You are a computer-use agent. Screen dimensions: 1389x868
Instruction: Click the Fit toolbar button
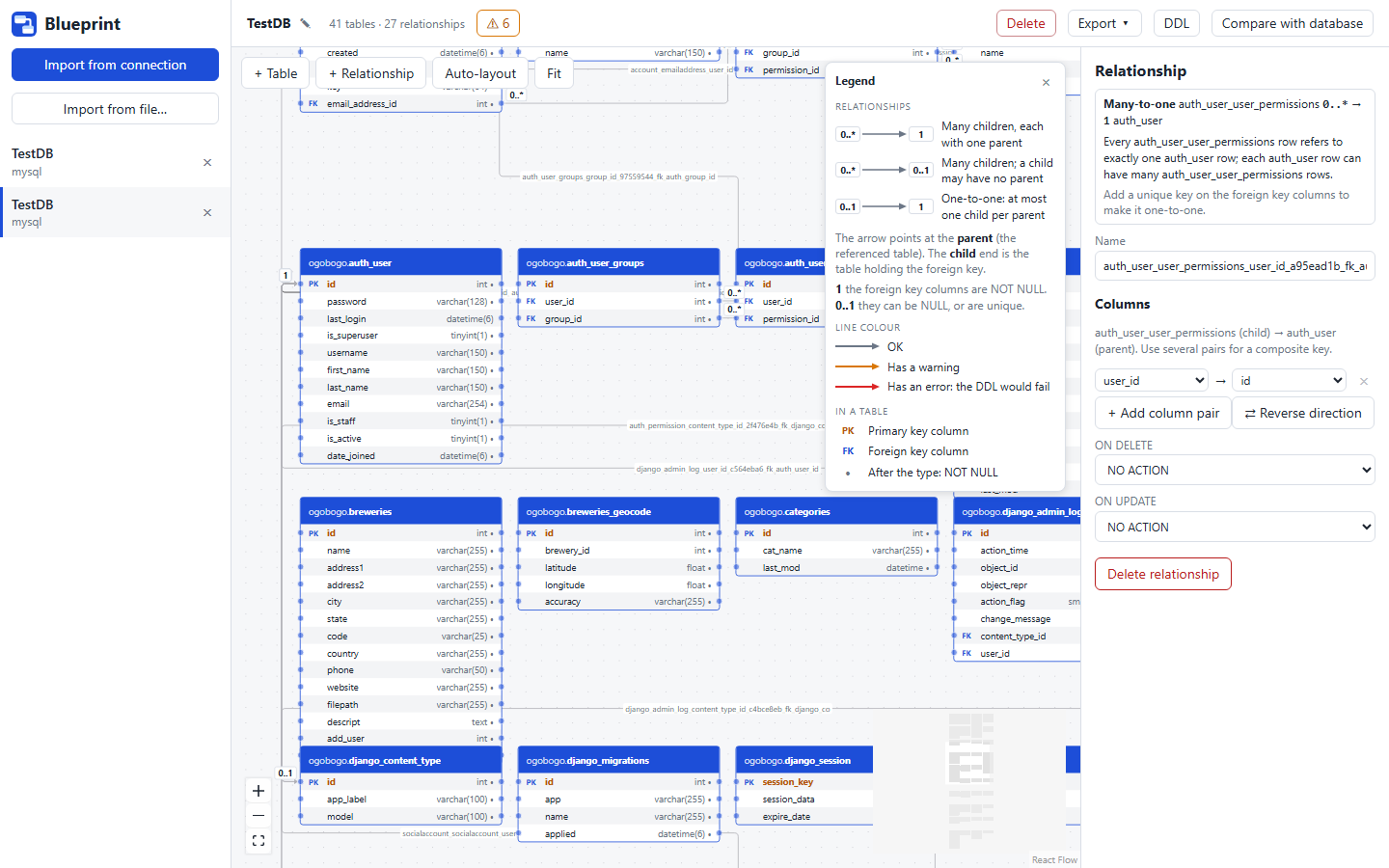coord(554,73)
